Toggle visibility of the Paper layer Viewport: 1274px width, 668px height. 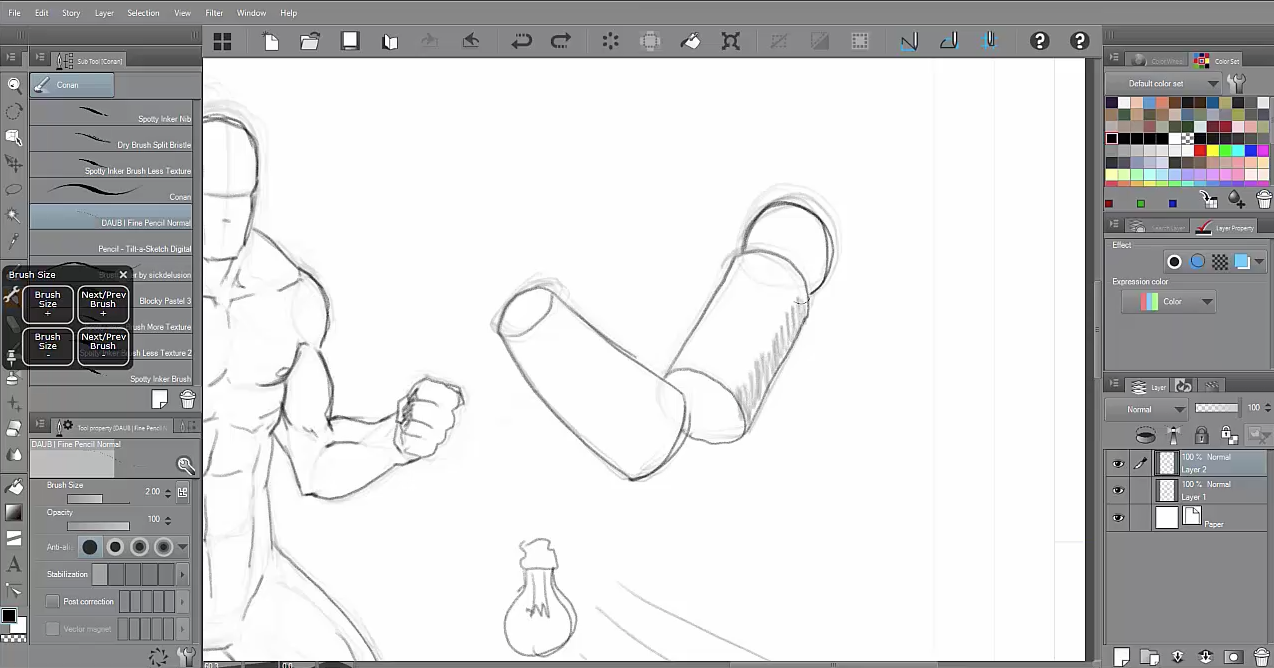click(x=1118, y=518)
